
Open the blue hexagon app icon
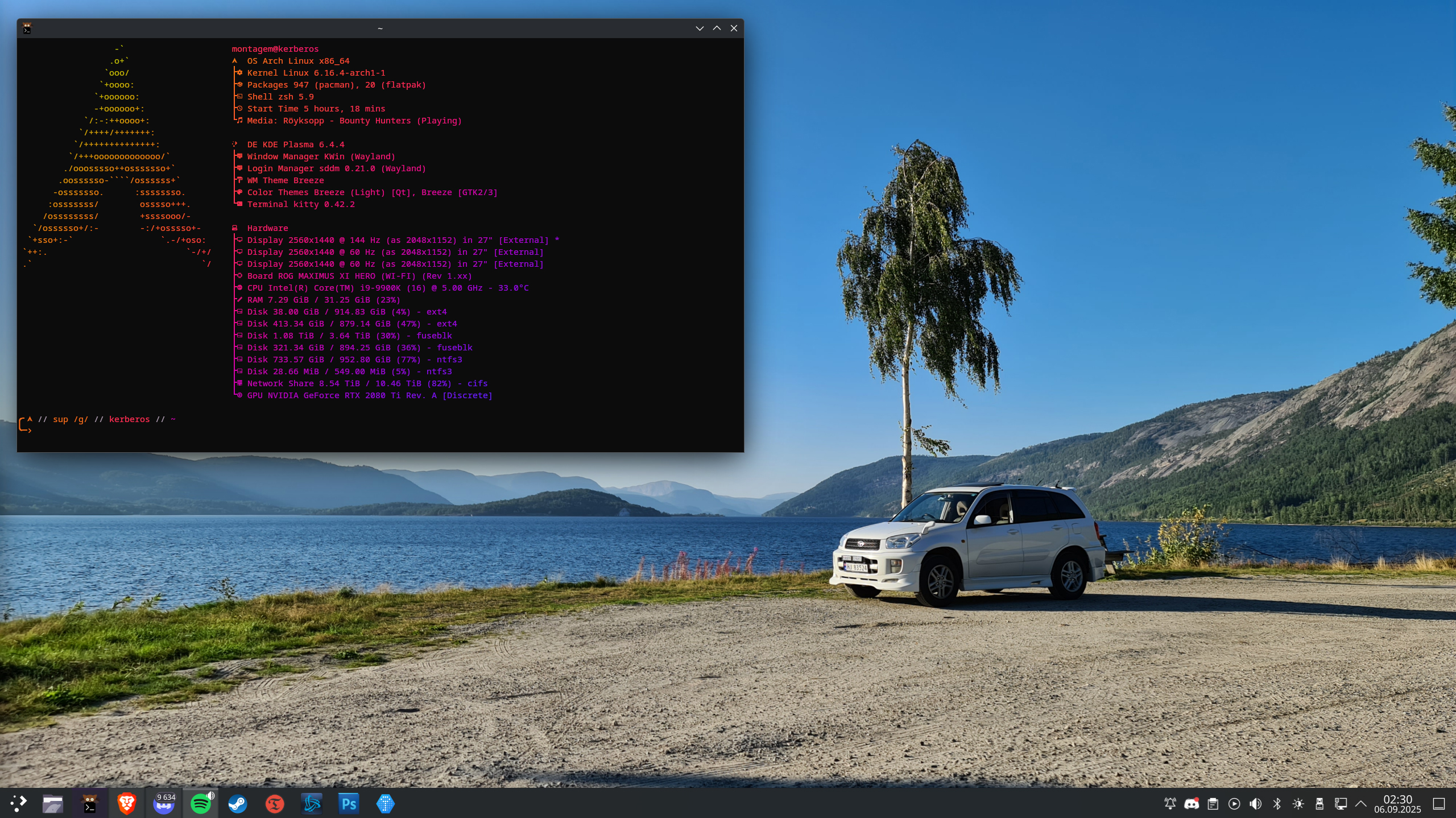pyautogui.click(x=386, y=803)
